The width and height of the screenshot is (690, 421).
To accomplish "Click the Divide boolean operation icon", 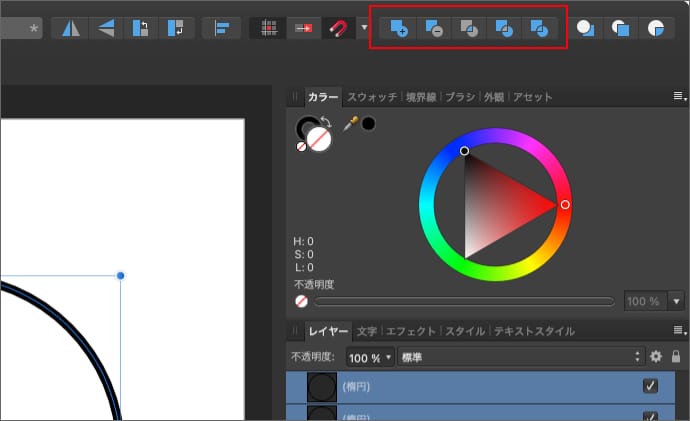I will click(539, 28).
